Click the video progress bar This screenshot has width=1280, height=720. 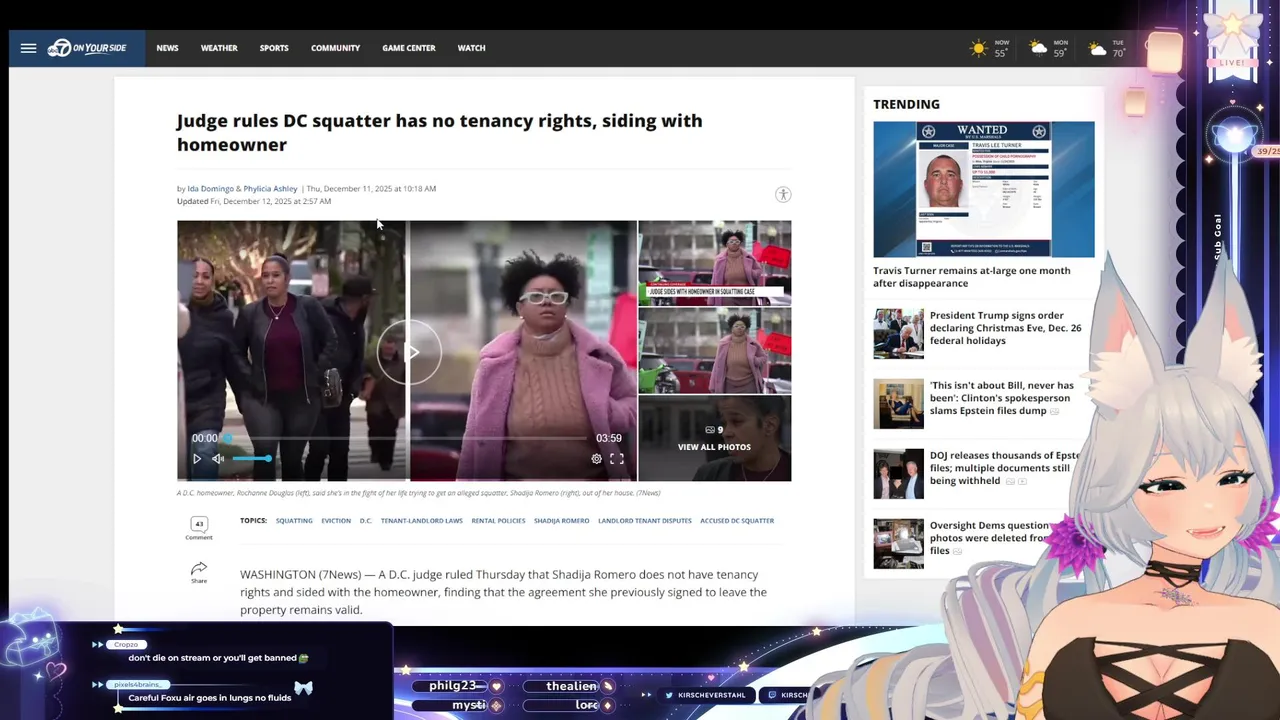point(405,438)
